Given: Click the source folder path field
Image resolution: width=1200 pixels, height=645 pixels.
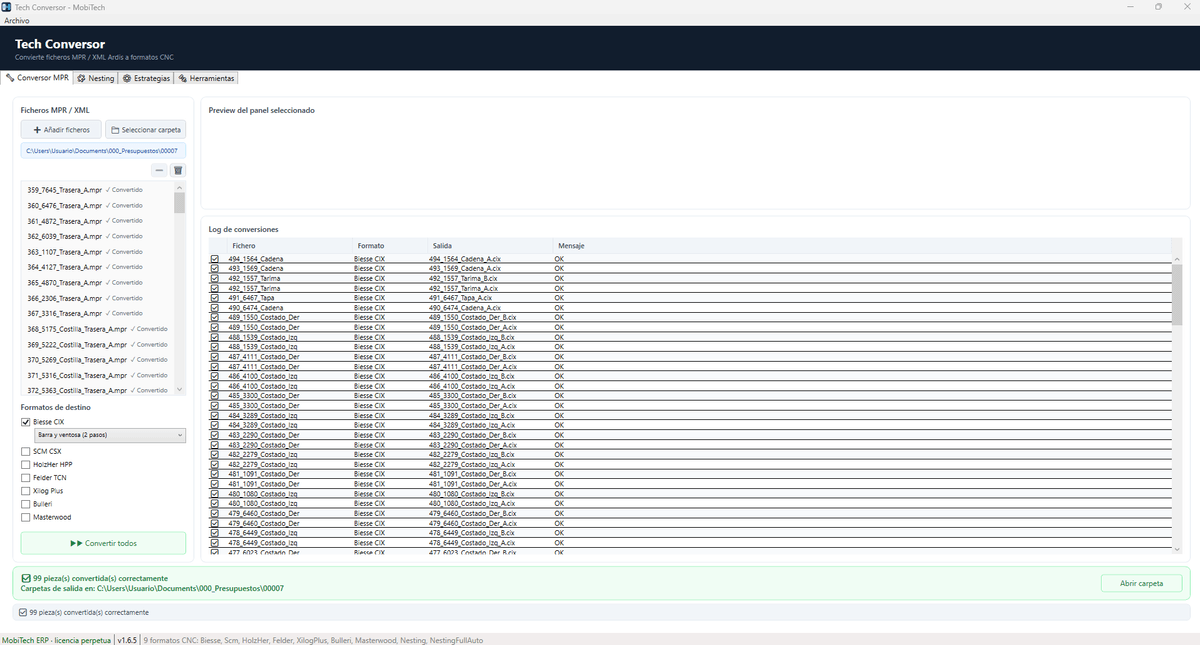Looking at the screenshot, I should click(103, 151).
